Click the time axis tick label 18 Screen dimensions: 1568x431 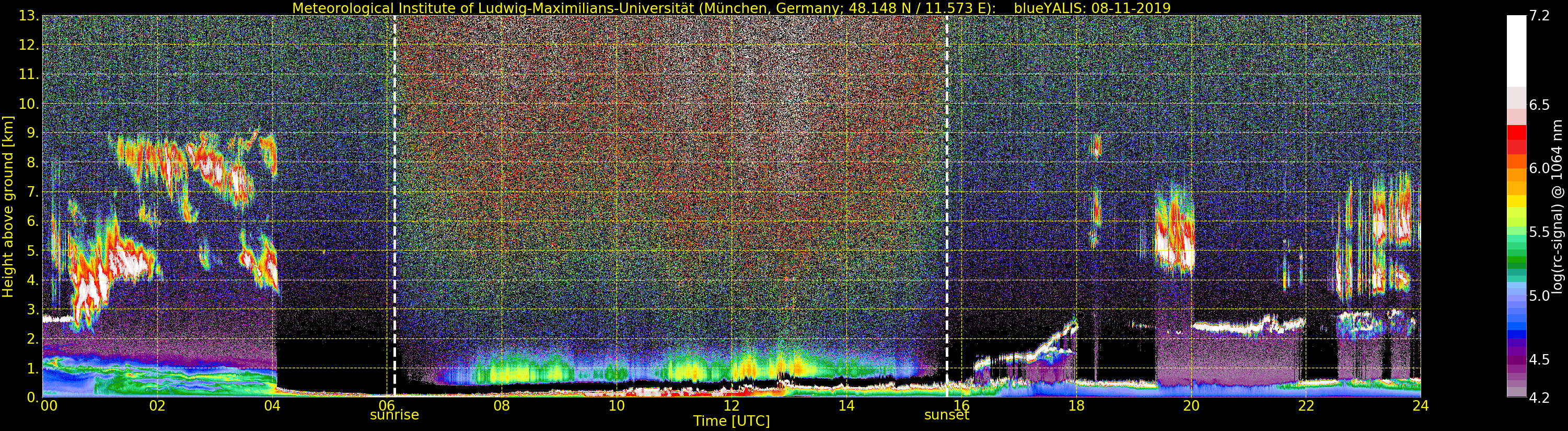point(1076,406)
